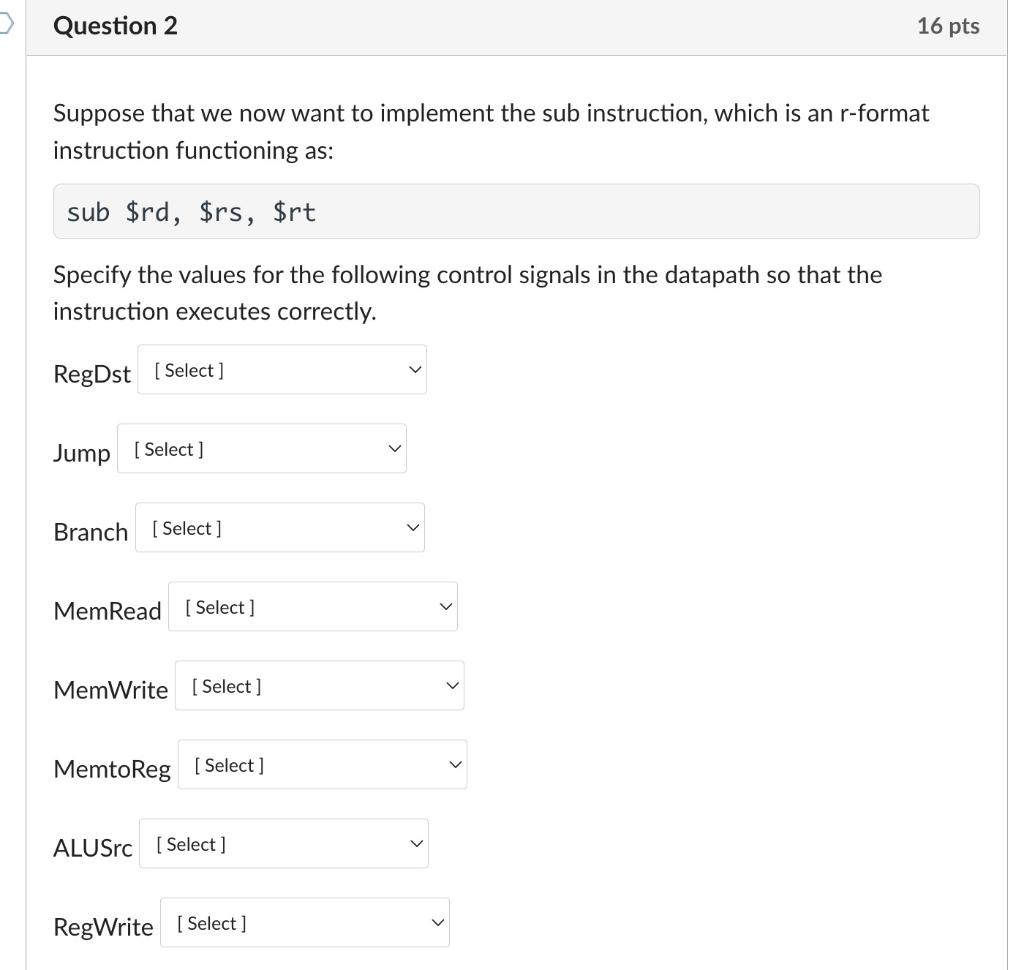1024x970 pixels.
Task: Expand the chevron on the MemtoReg selector
Action: (454, 764)
